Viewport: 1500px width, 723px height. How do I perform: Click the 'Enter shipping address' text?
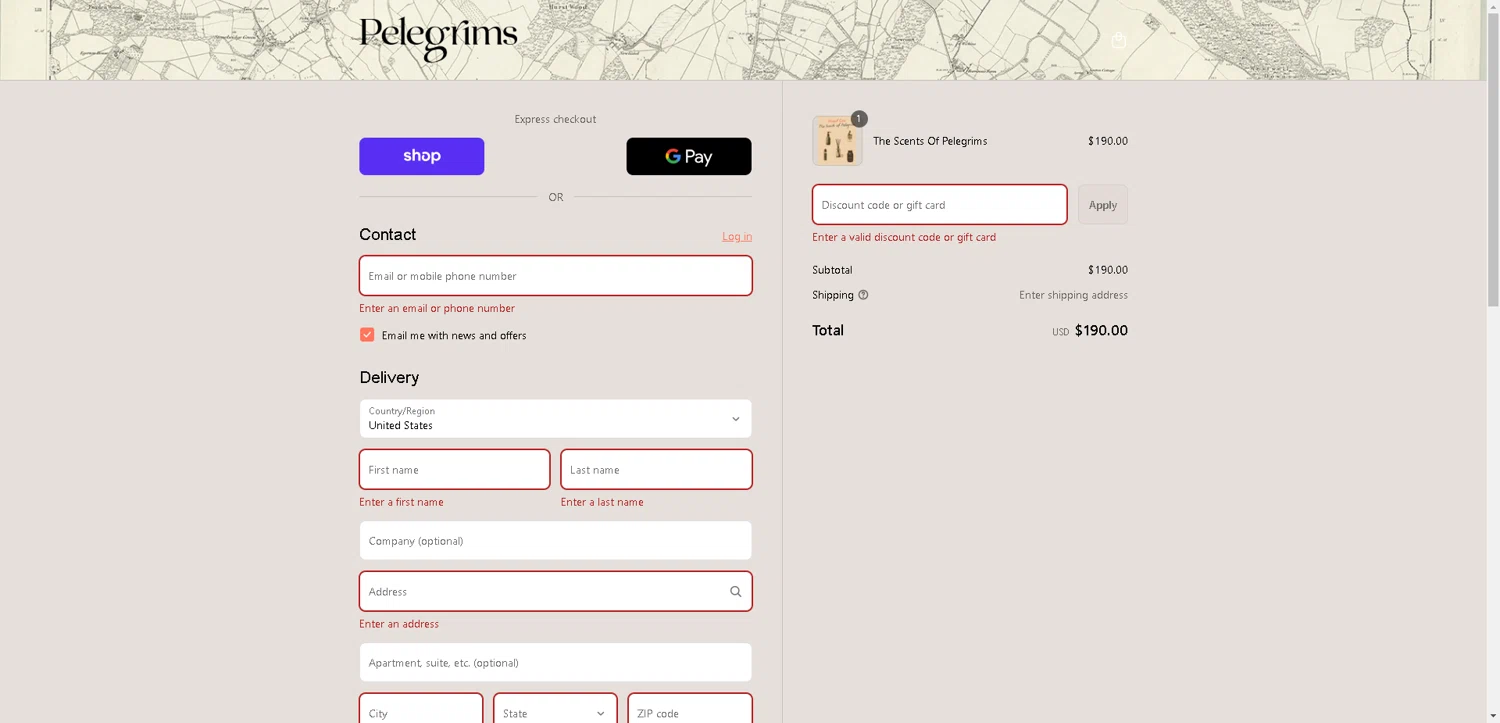(1073, 295)
